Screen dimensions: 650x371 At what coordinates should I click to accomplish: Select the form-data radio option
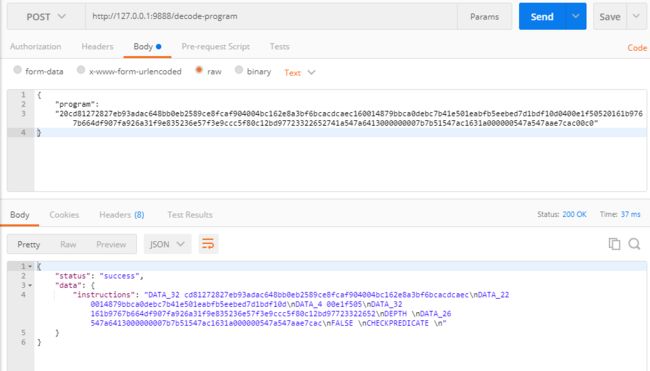click(17, 70)
